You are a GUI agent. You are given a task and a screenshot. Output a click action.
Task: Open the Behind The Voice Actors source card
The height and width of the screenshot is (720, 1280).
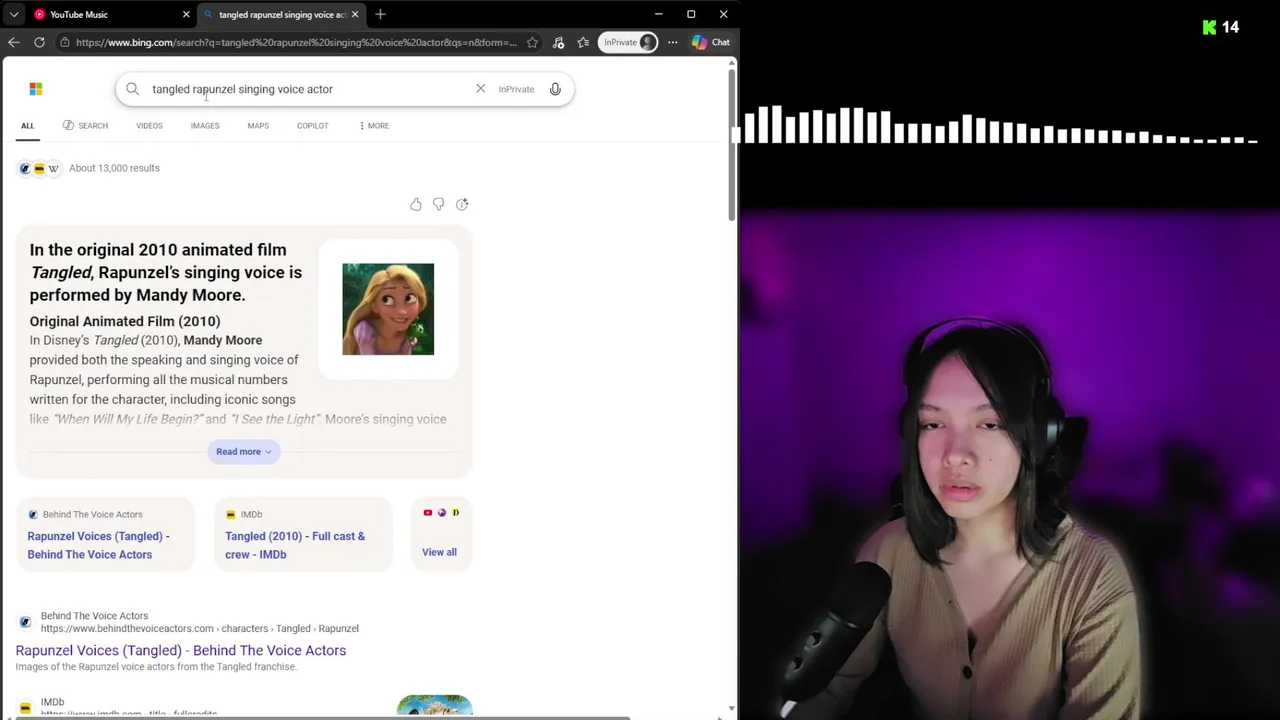(105, 535)
